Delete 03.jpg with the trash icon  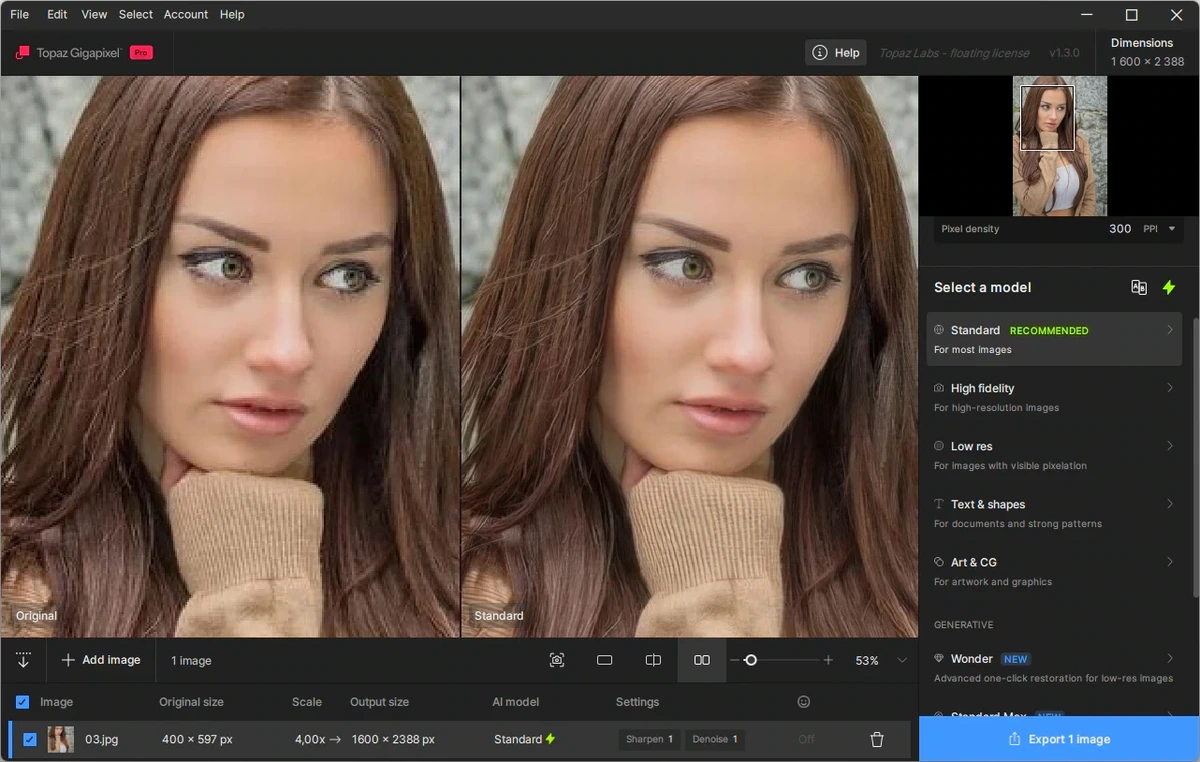877,739
